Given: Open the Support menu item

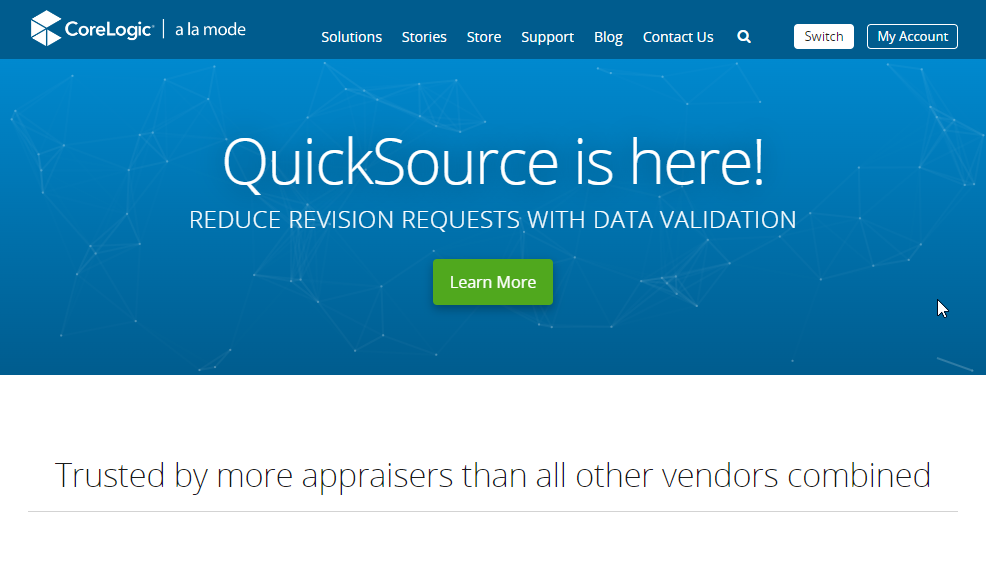Looking at the screenshot, I should coord(547,37).
